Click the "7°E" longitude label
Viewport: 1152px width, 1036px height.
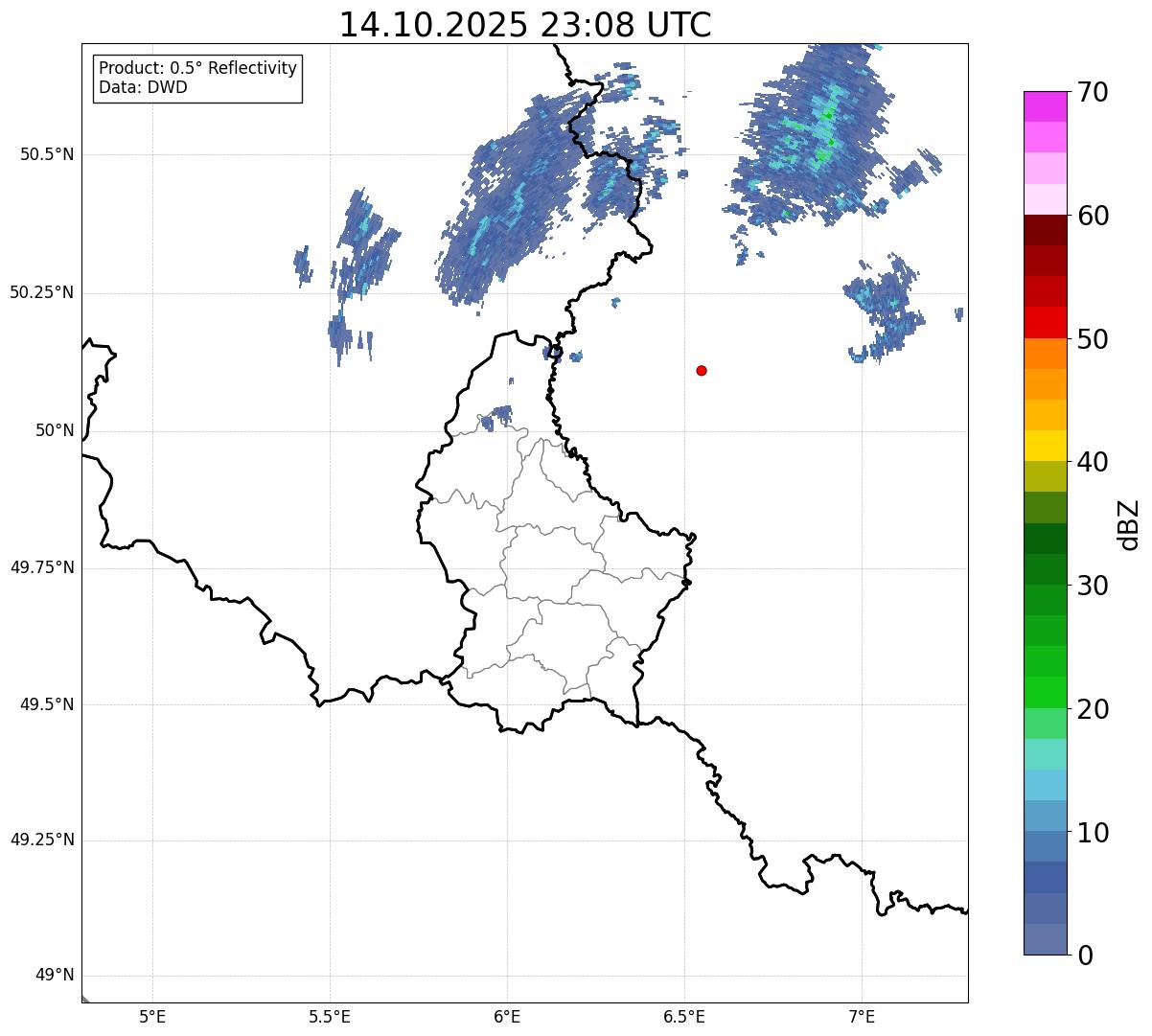click(x=862, y=1017)
